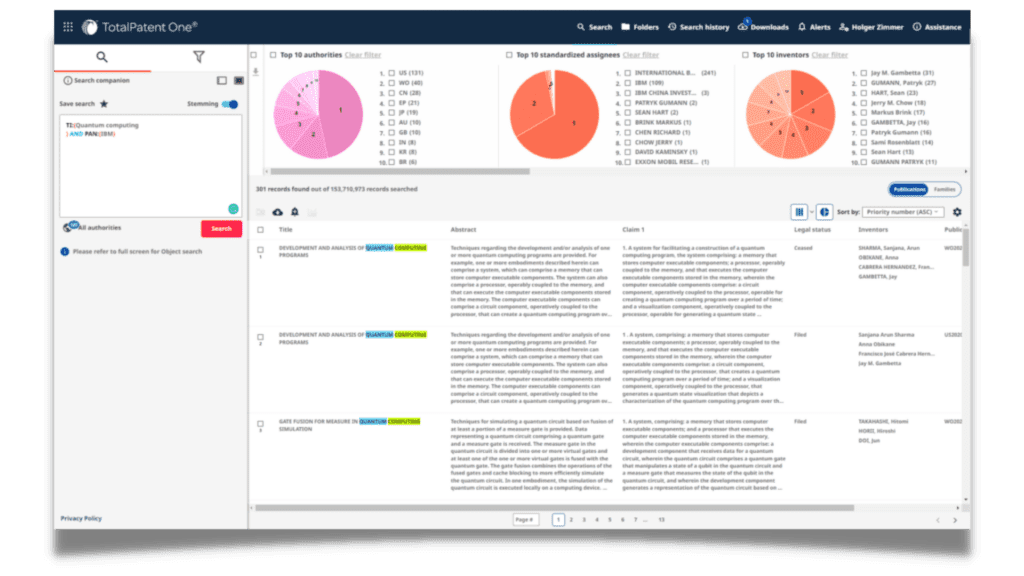Open the apps grid menu icon
This screenshot has width=1024, height=576.
(x=68, y=27)
